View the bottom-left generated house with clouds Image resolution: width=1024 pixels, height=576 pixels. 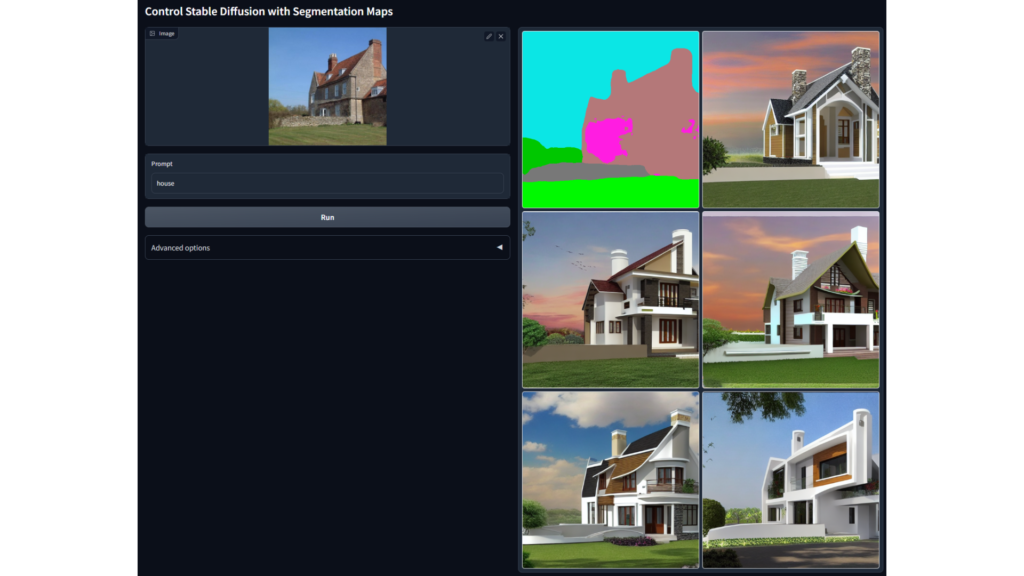[610, 480]
